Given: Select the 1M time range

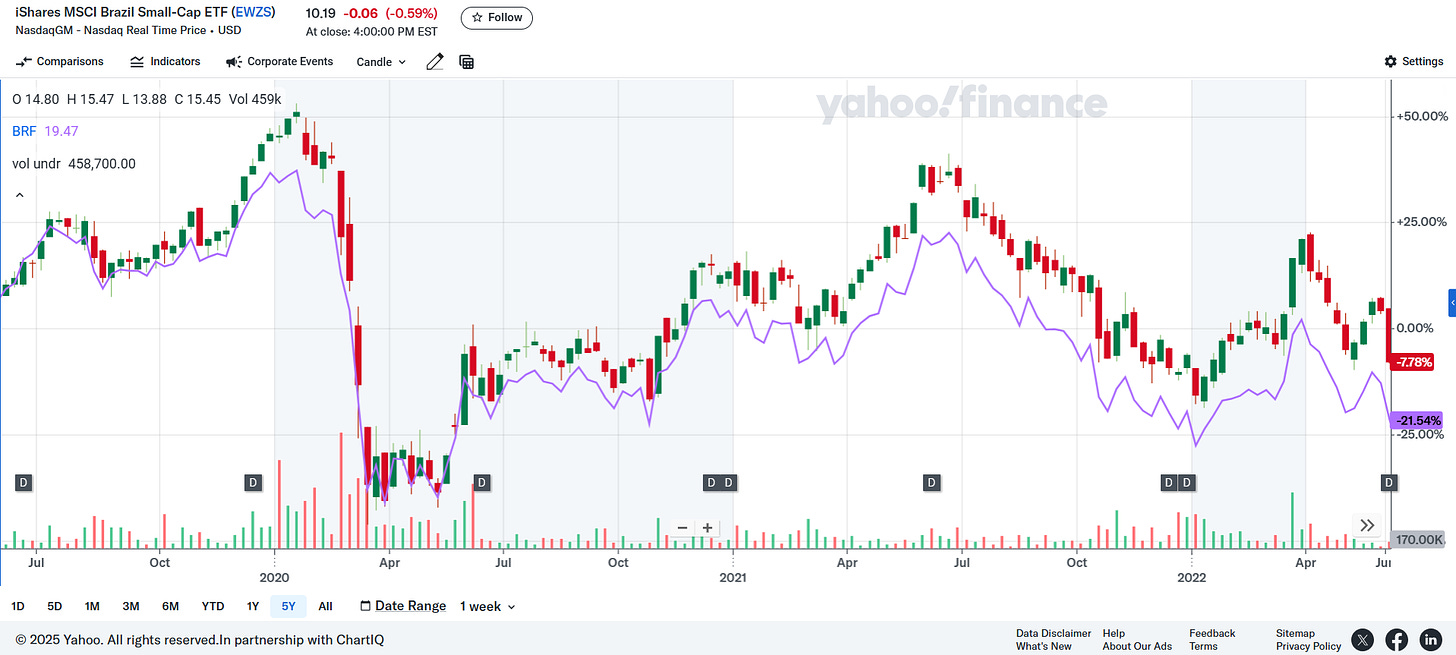Looking at the screenshot, I should pos(92,606).
